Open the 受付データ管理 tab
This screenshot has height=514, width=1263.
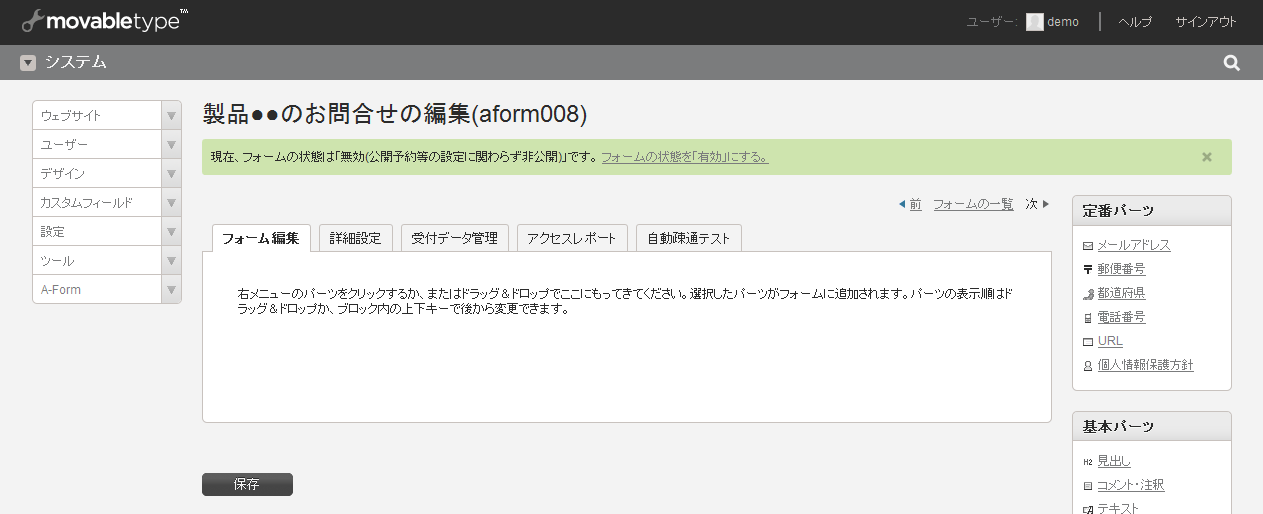click(456, 238)
